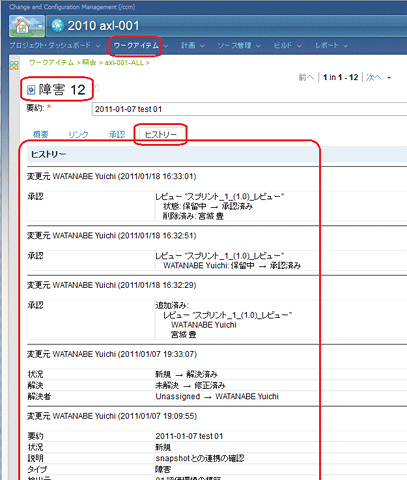The height and width of the screenshot is (480, 407).
Task: Follow the axl-001-ALL breadcrumb link
Action: 124,63
